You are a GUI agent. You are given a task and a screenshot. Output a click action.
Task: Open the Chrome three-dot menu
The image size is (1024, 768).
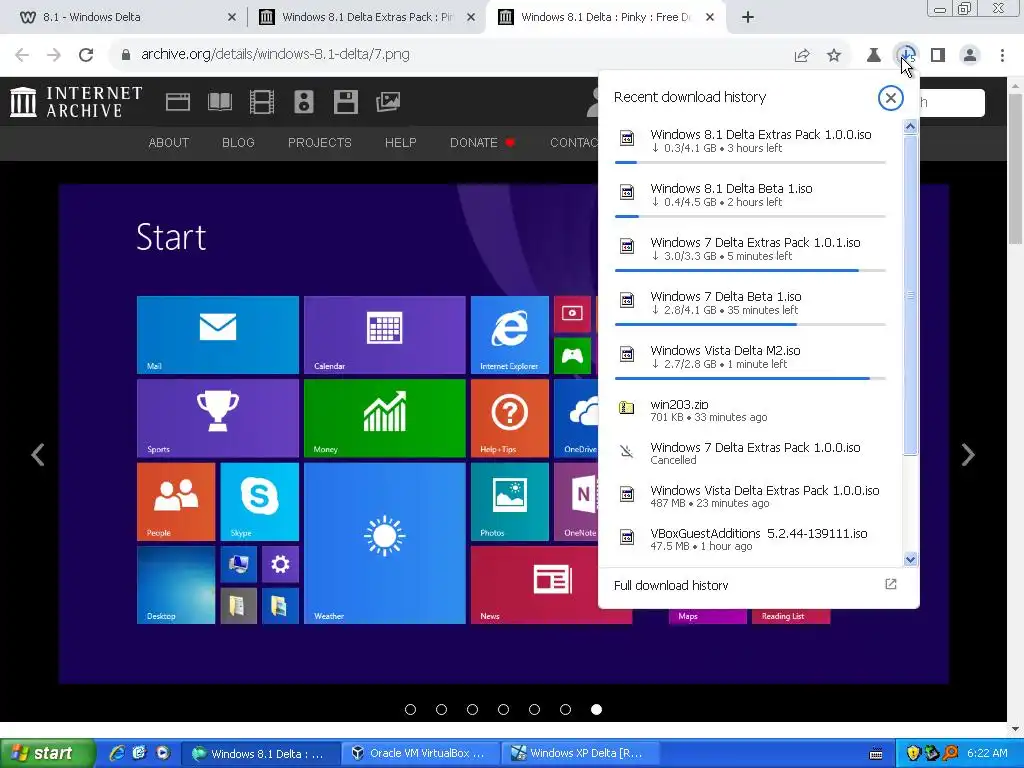click(x=1002, y=56)
